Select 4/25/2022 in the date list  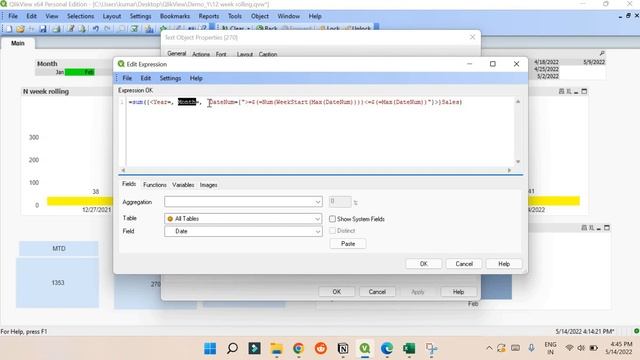tap(546, 69)
